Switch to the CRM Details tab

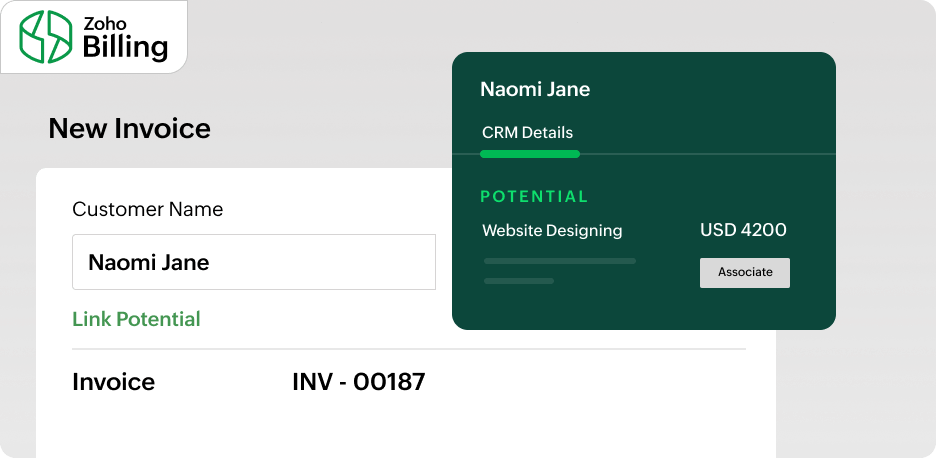pyautogui.click(x=527, y=132)
